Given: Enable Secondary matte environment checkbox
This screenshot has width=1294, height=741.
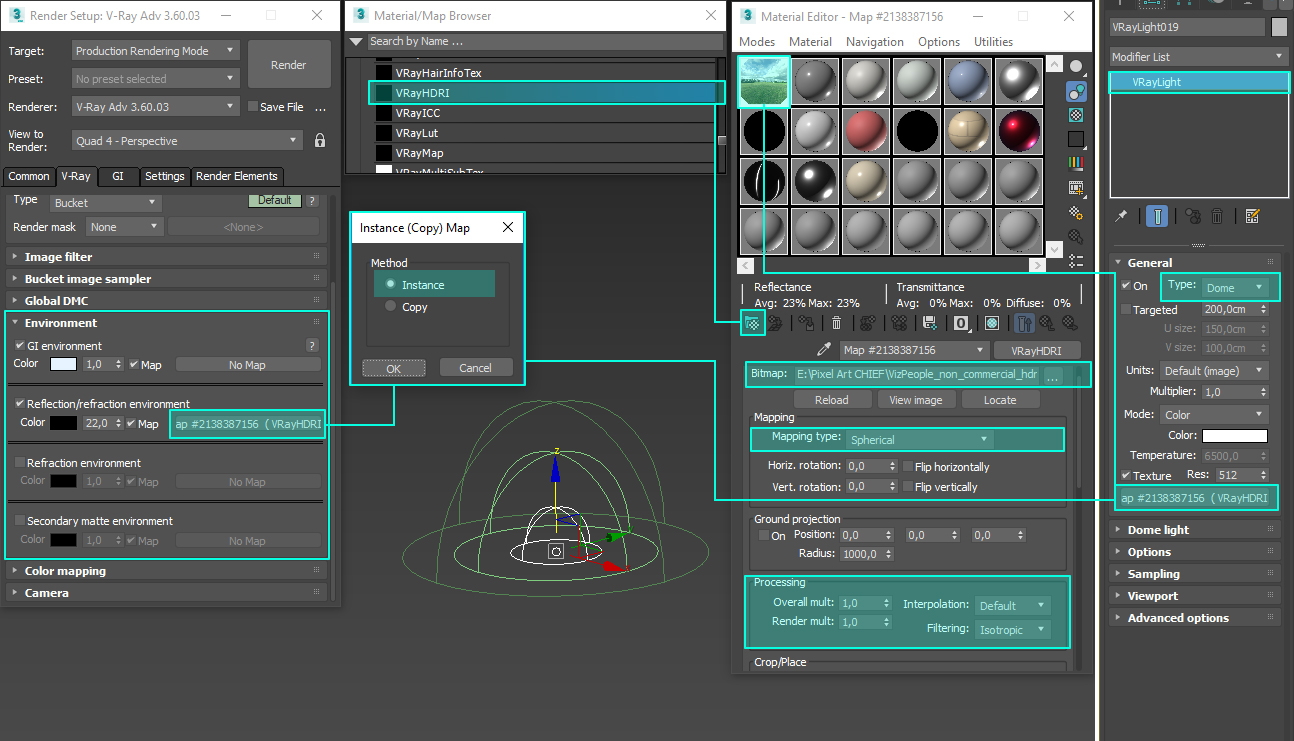Looking at the screenshot, I should pos(19,520).
